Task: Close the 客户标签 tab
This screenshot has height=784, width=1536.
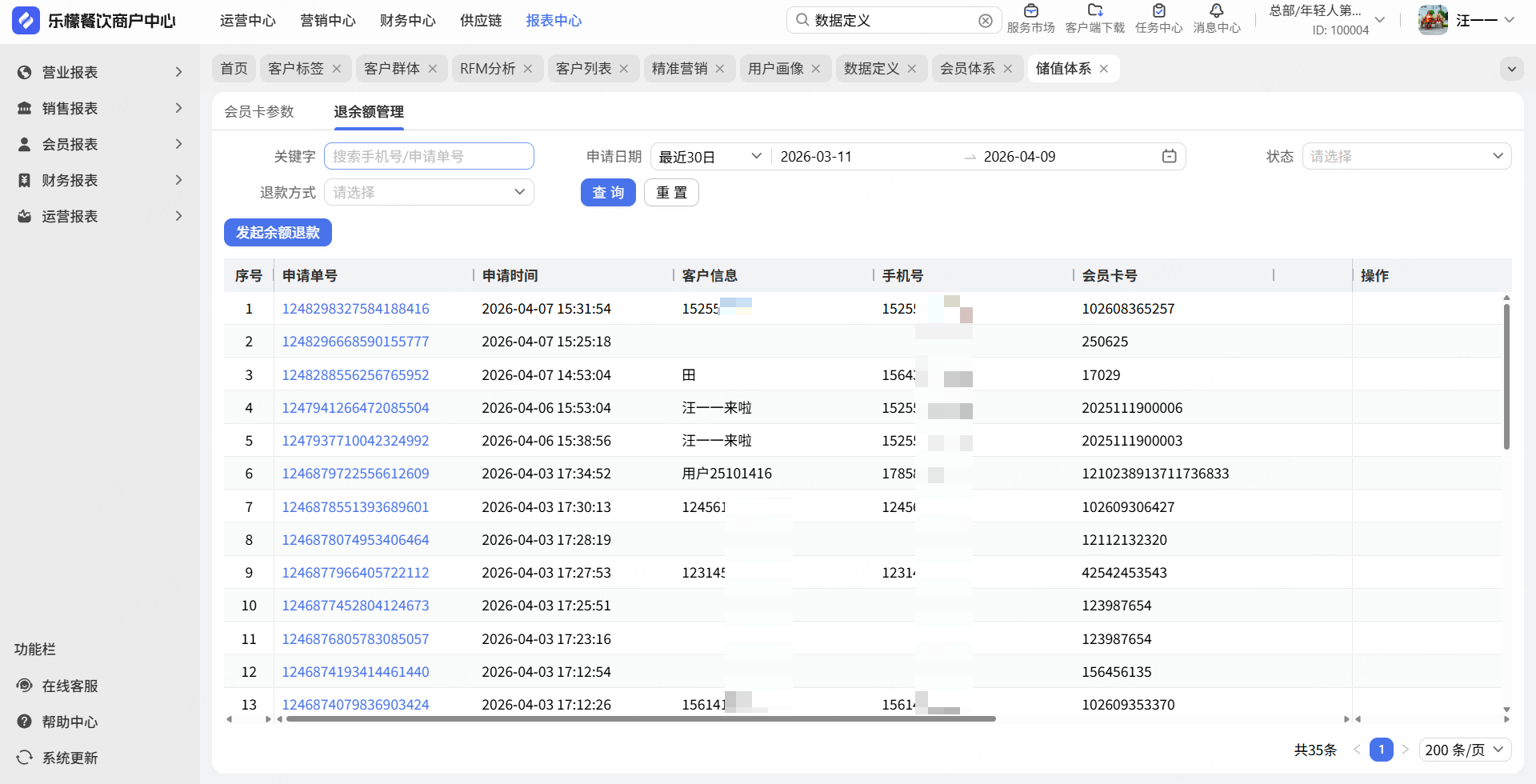Action: [337, 69]
